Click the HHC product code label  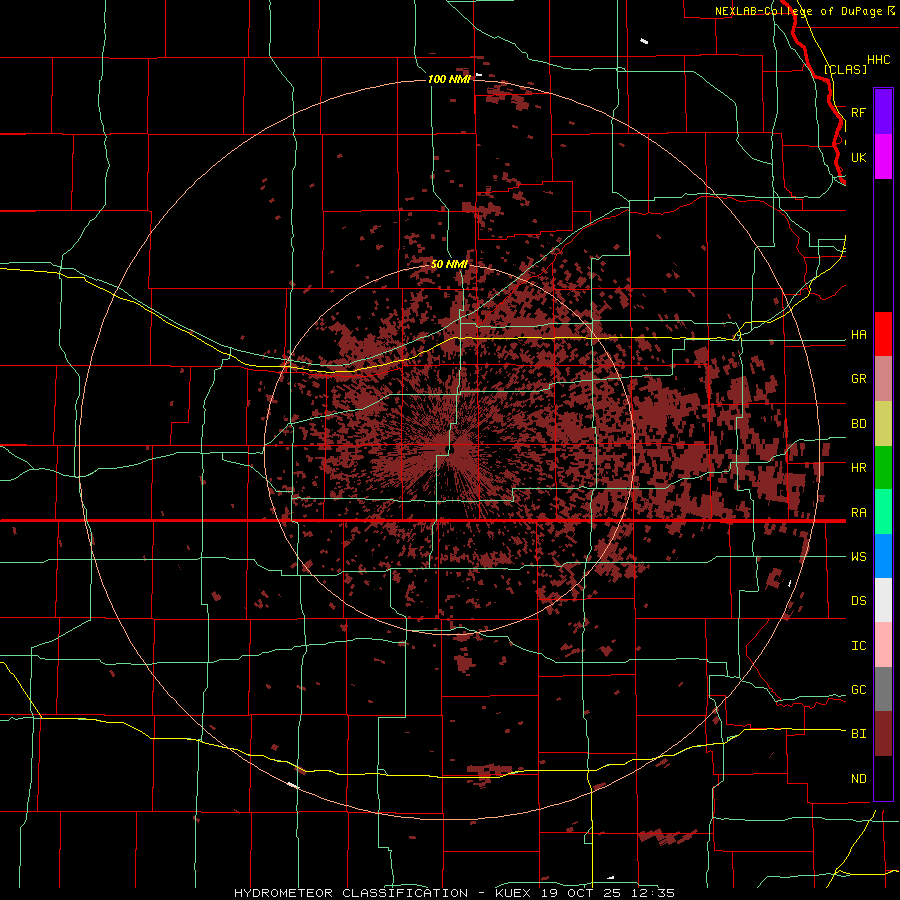click(x=878, y=59)
